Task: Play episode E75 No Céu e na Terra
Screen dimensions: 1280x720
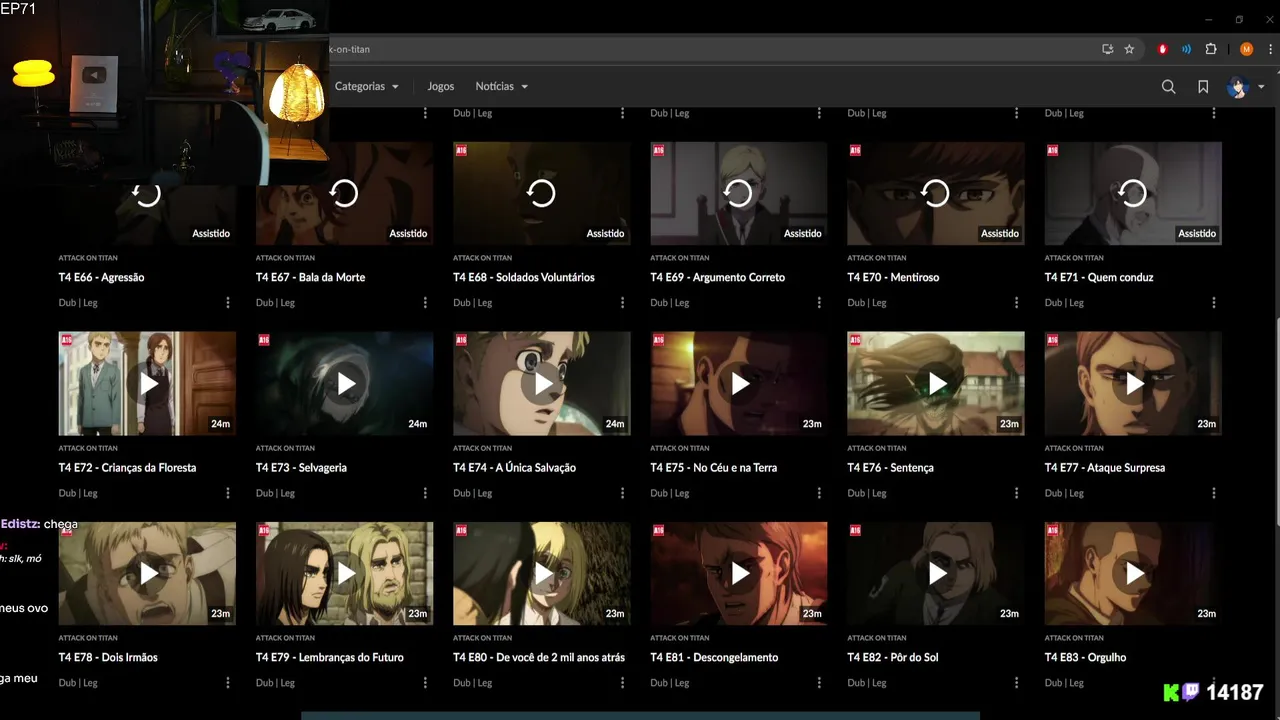Action: [738, 383]
